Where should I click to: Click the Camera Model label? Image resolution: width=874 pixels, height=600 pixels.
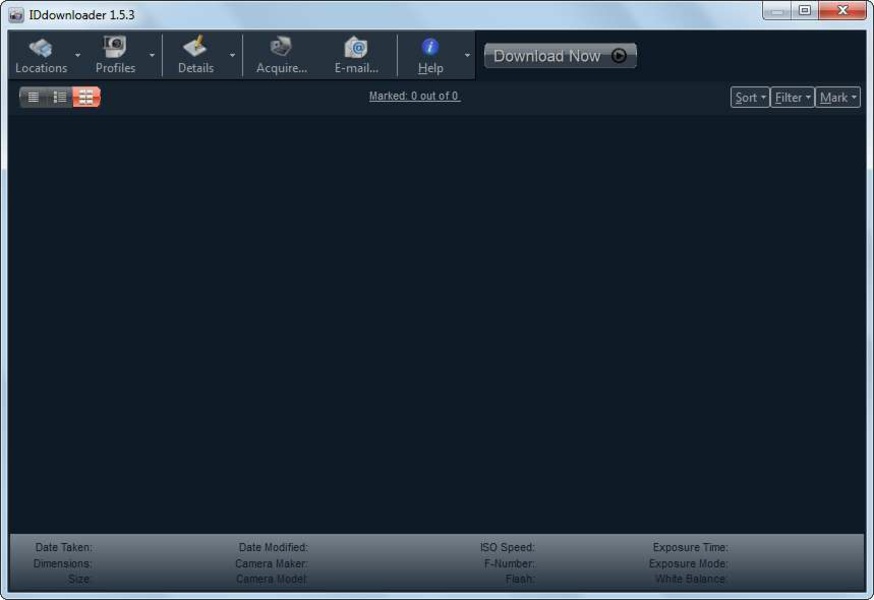[271, 579]
